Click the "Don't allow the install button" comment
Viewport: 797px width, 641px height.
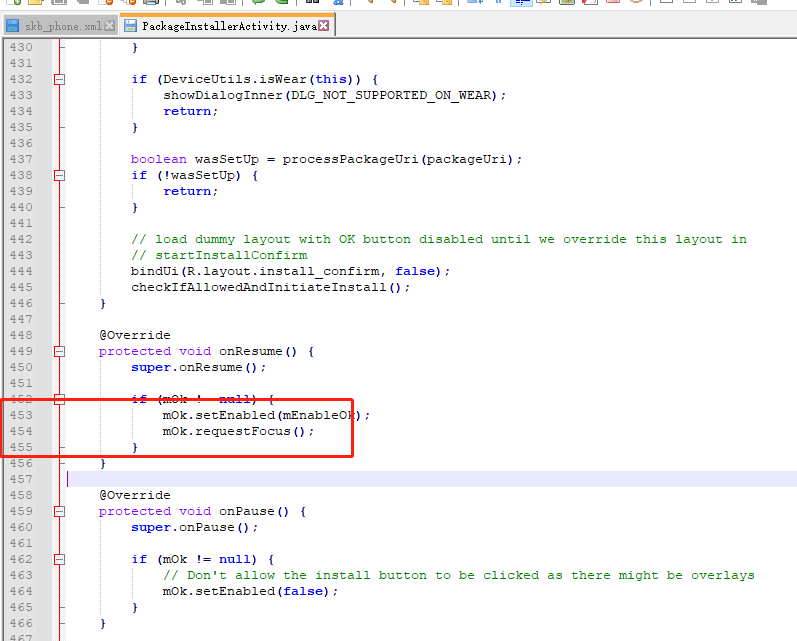coord(458,575)
